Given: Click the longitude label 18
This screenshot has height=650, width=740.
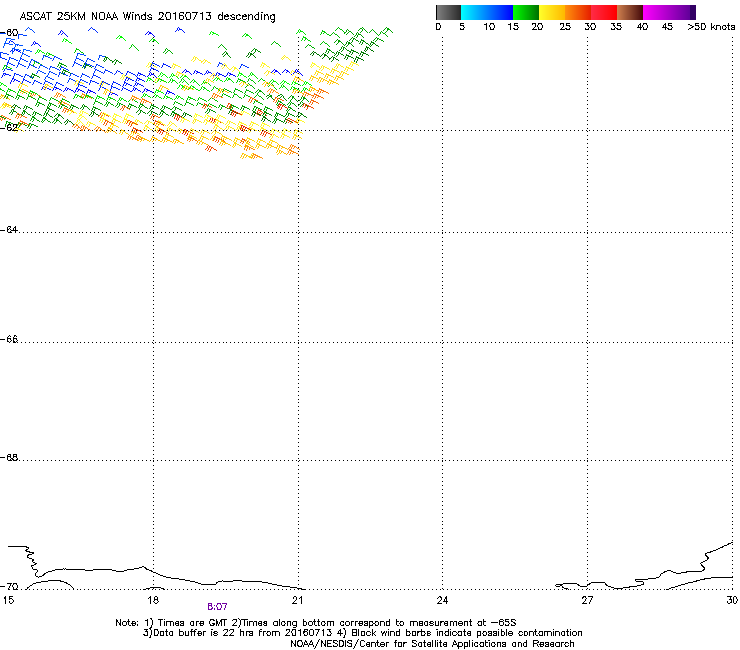Looking at the screenshot, I should (x=153, y=600).
